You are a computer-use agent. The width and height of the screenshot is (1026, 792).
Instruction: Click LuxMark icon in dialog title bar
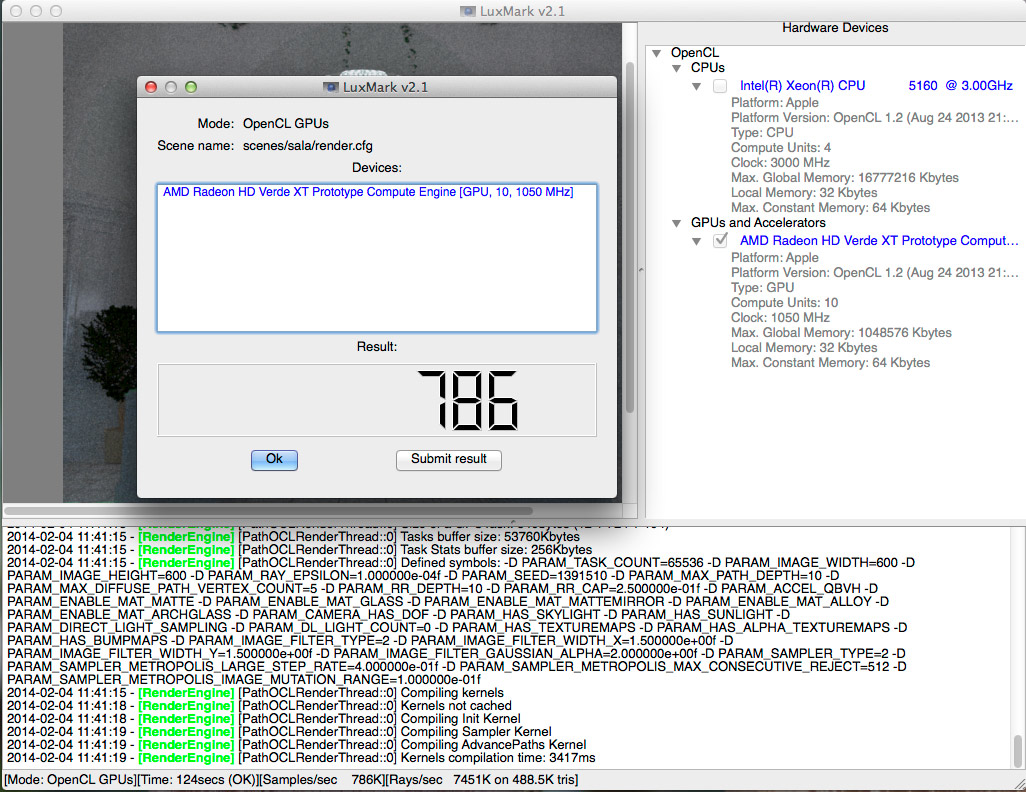pyautogui.click(x=331, y=87)
